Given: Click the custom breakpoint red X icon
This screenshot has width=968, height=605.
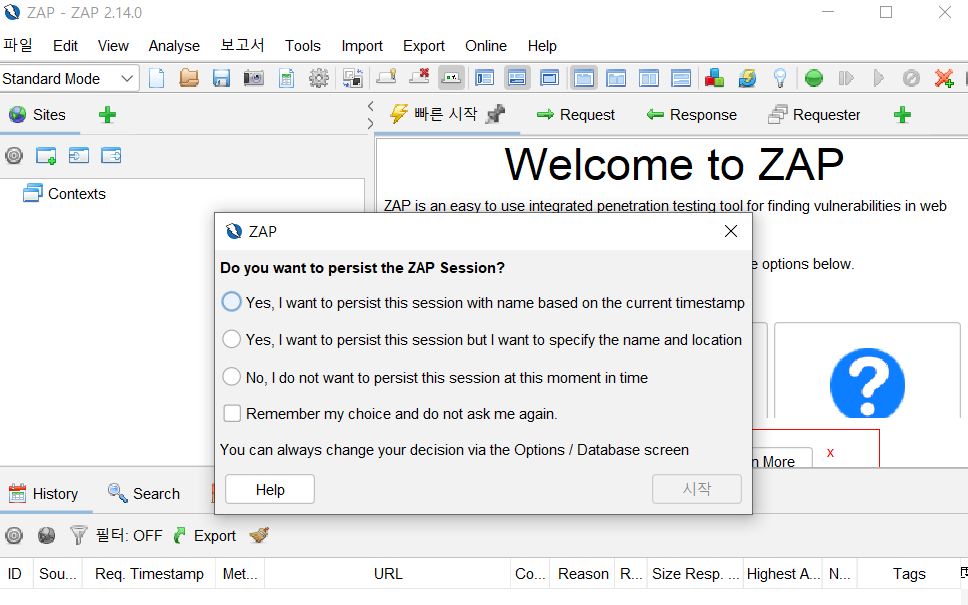Looking at the screenshot, I should 944,78.
